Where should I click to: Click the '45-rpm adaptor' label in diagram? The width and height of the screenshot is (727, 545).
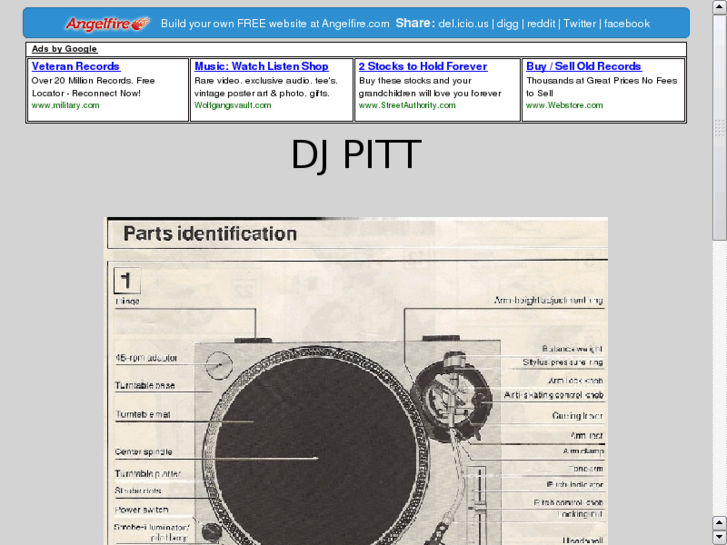pyautogui.click(x=147, y=358)
